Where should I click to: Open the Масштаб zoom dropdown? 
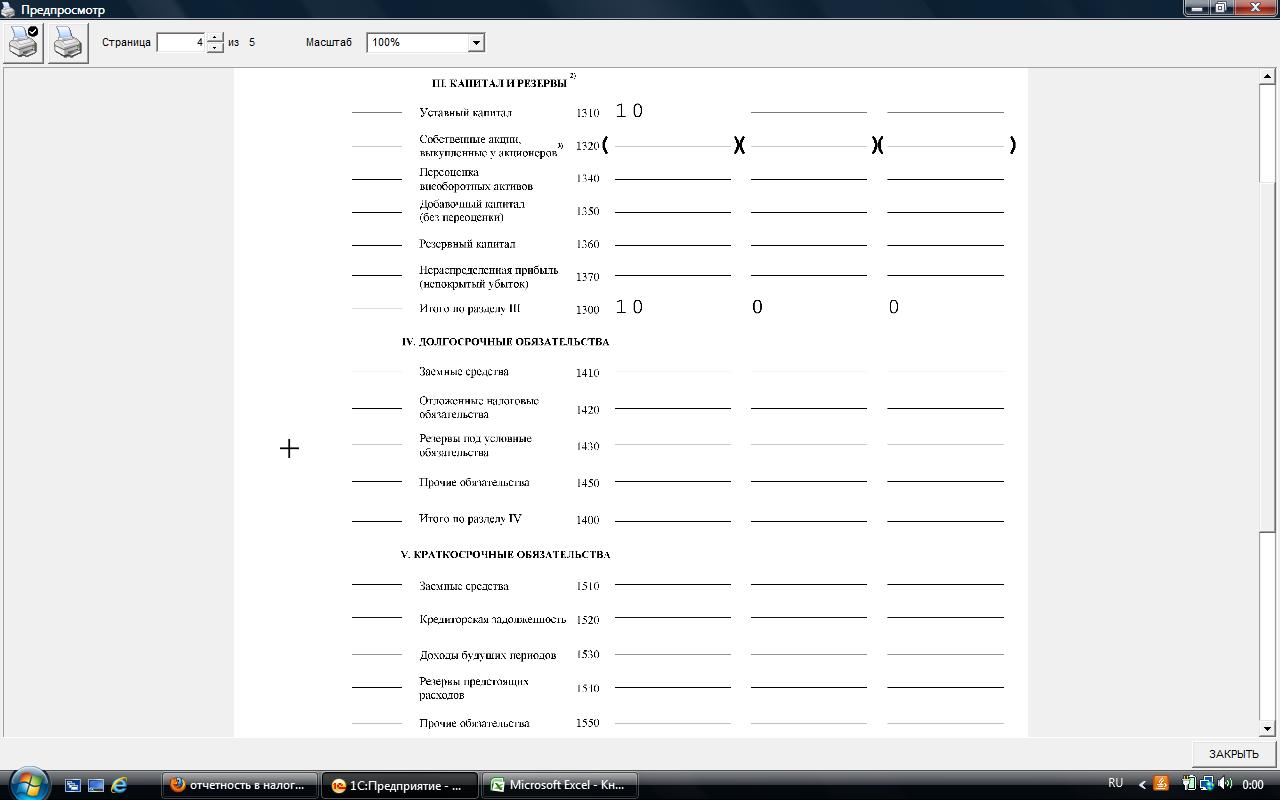(x=476, y=42)
